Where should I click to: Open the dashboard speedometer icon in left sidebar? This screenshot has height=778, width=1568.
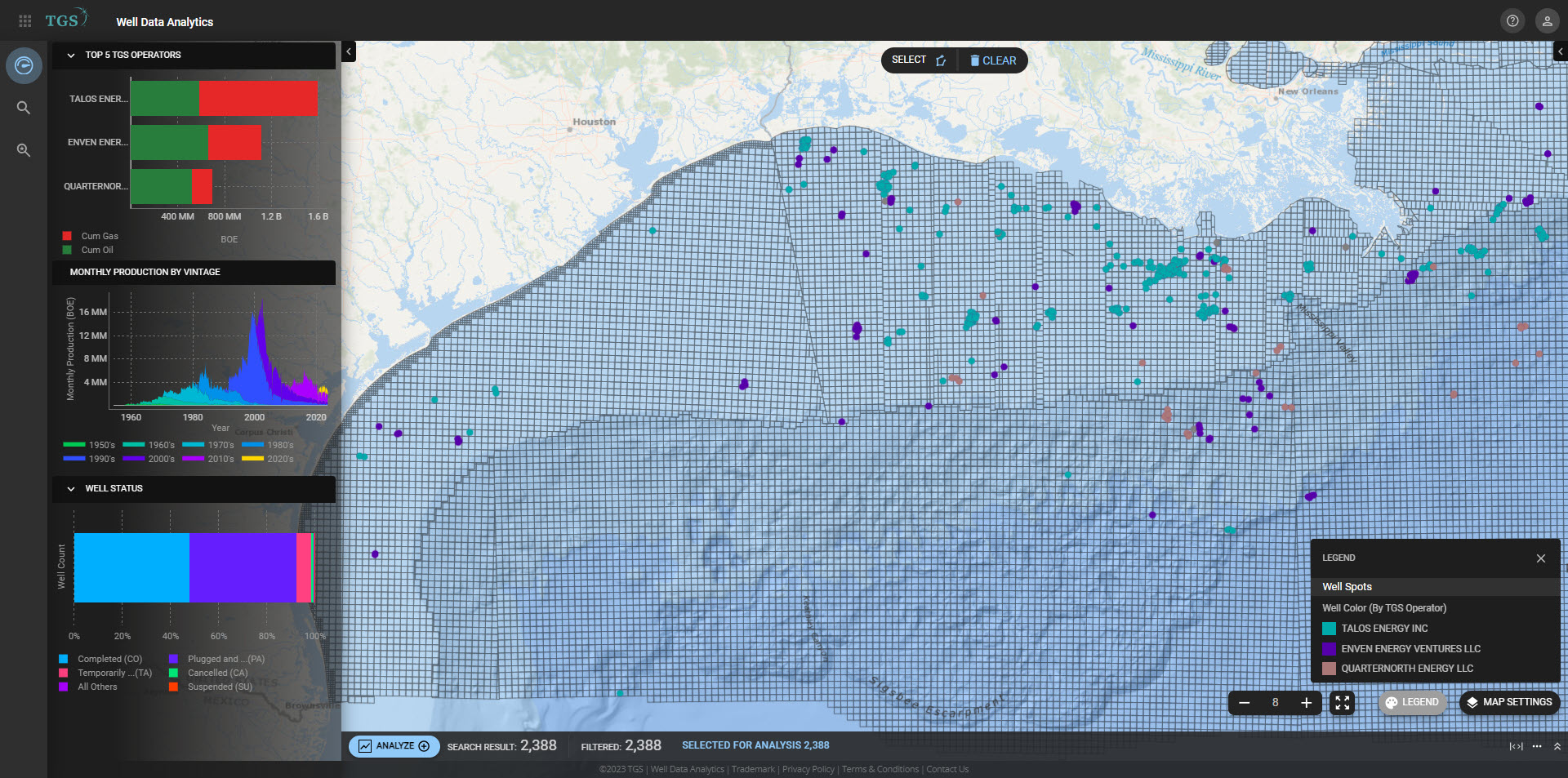pyautogui.click(x=24, y=65)
